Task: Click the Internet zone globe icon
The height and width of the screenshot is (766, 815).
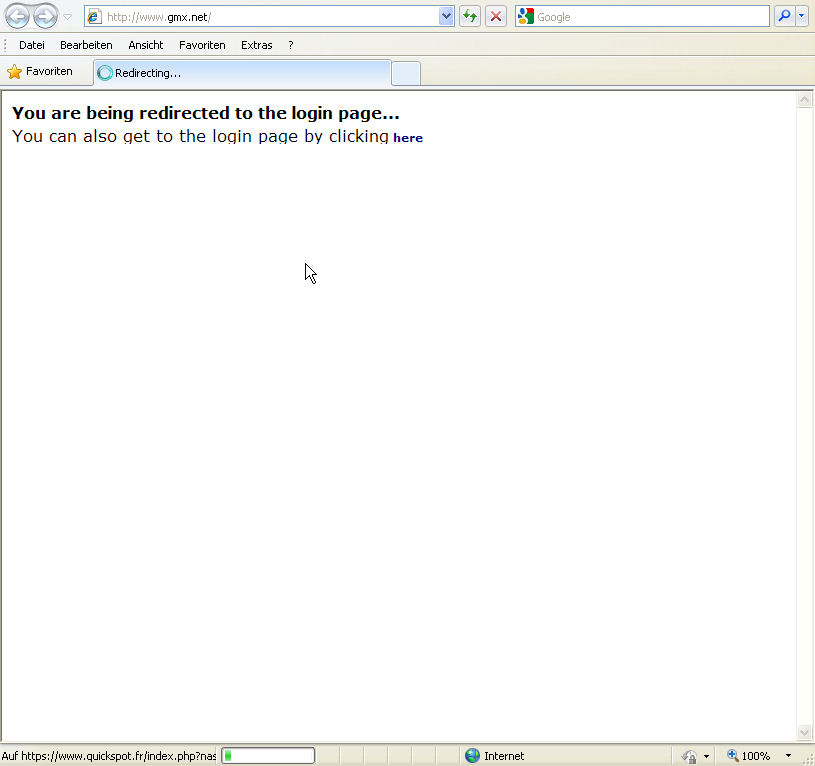Action: [x=472, y=756]
